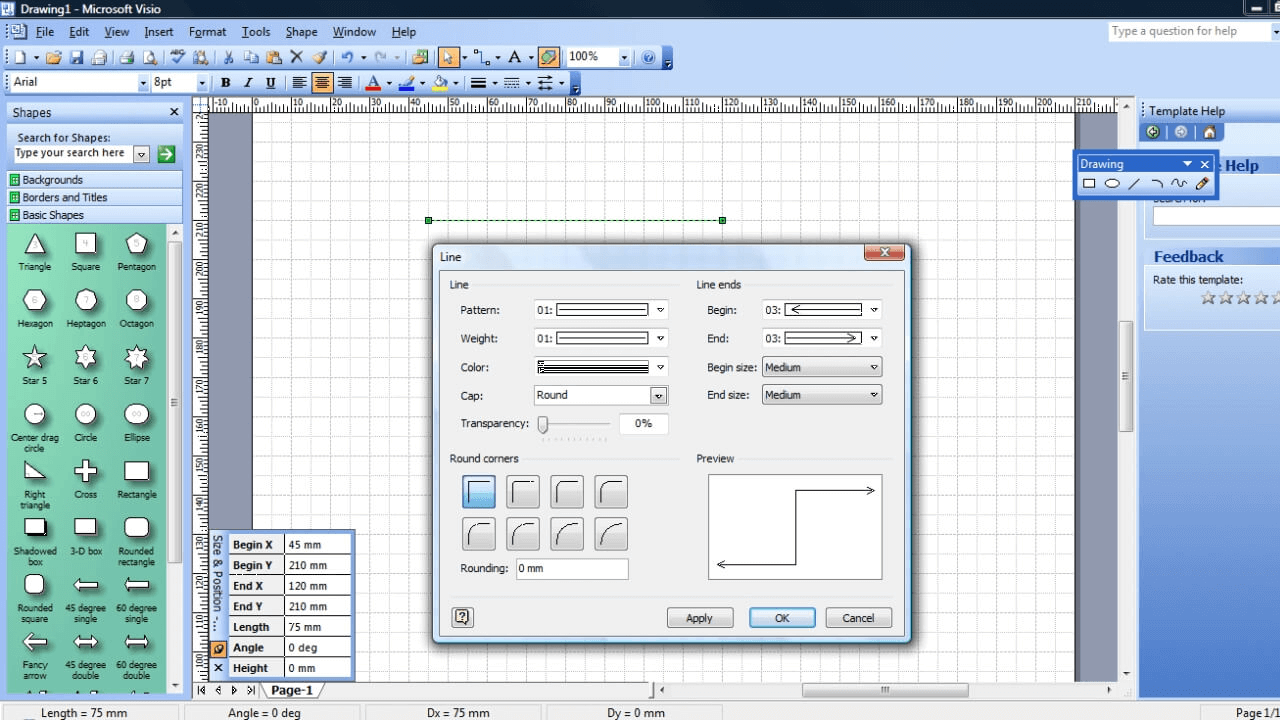Click the Format Painter brush icon
Image resolution: width=1280 pixels, height=720 pixels.
coord(319,57)
